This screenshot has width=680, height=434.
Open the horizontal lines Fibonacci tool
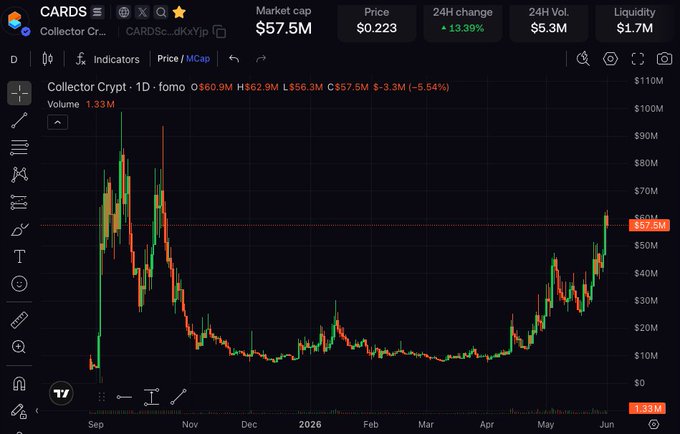19,147
